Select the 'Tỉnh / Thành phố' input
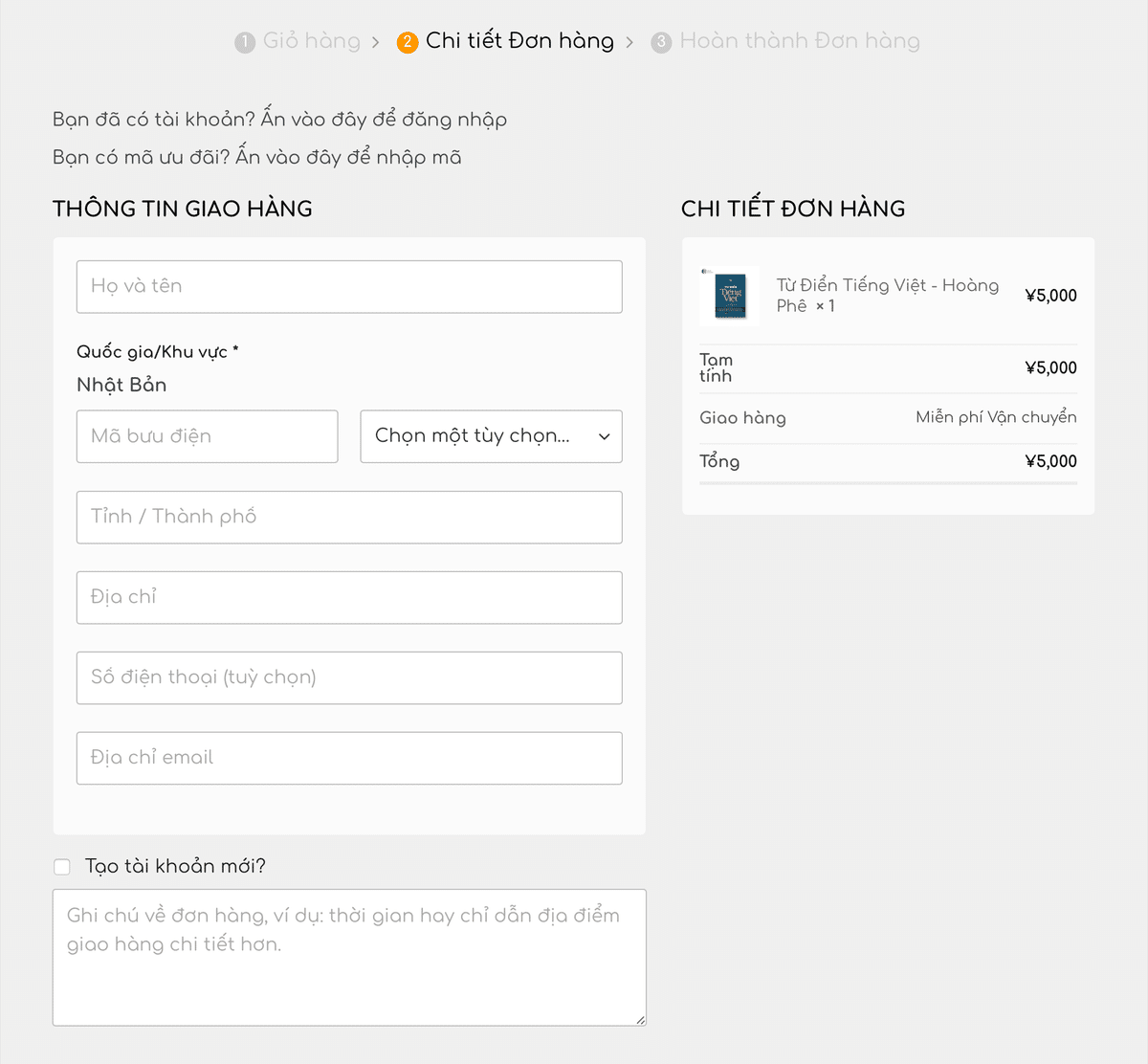The height and width of the screenshot is (1064, 1148). [x=349, y=517]
